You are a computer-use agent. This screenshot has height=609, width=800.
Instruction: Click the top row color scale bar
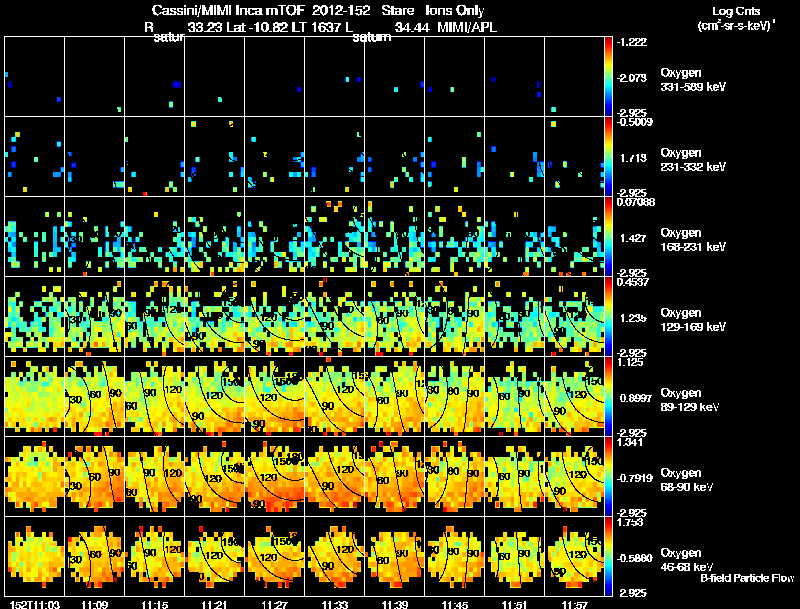[608, 77]
